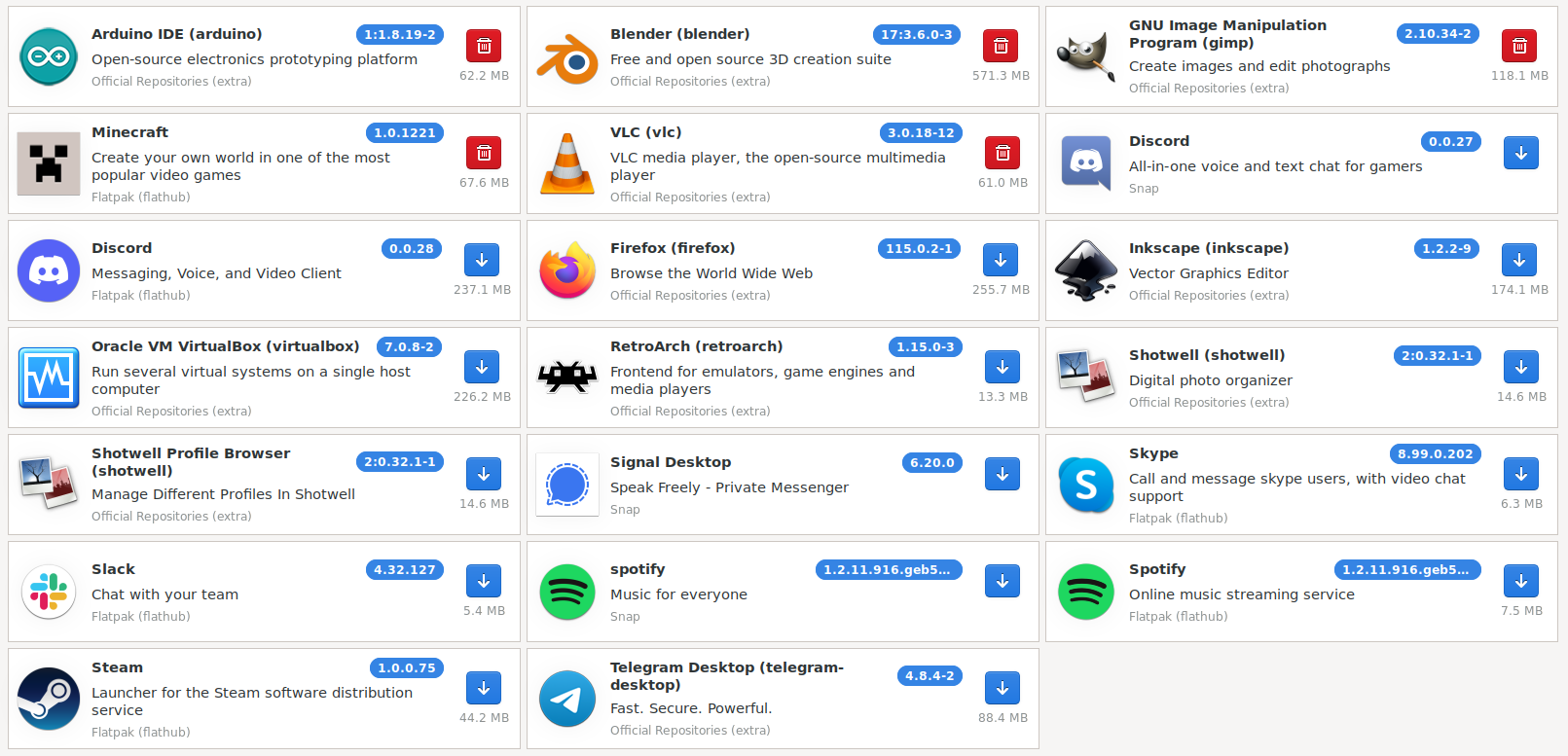
Task: Click the Minecraft pixel face thumbnail
Action: (49, 163)
